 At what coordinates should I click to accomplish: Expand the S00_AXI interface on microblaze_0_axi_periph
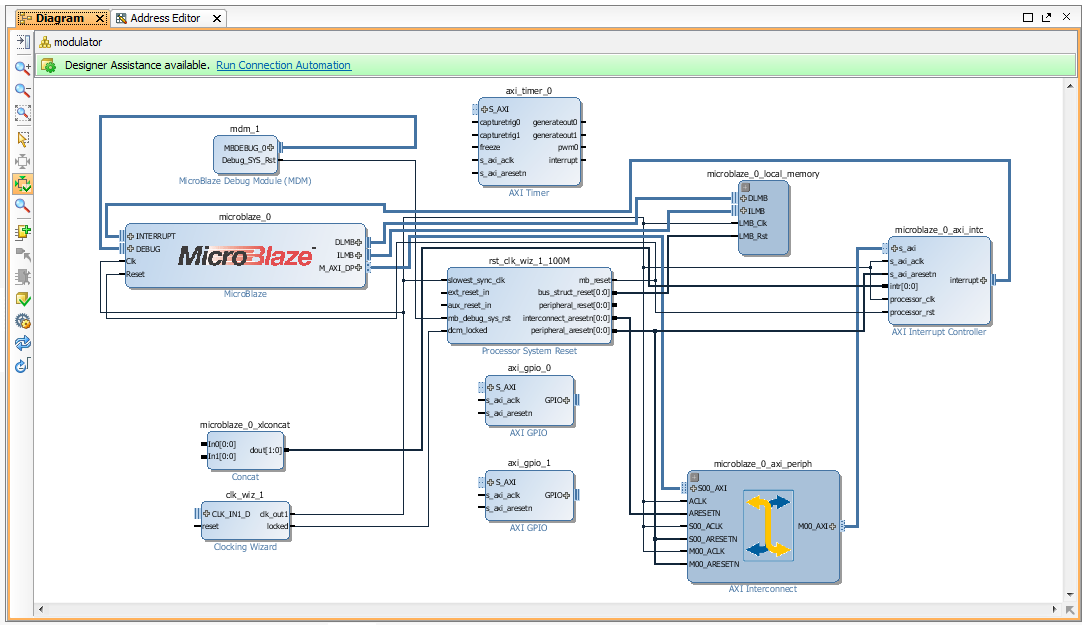point(693,488)
